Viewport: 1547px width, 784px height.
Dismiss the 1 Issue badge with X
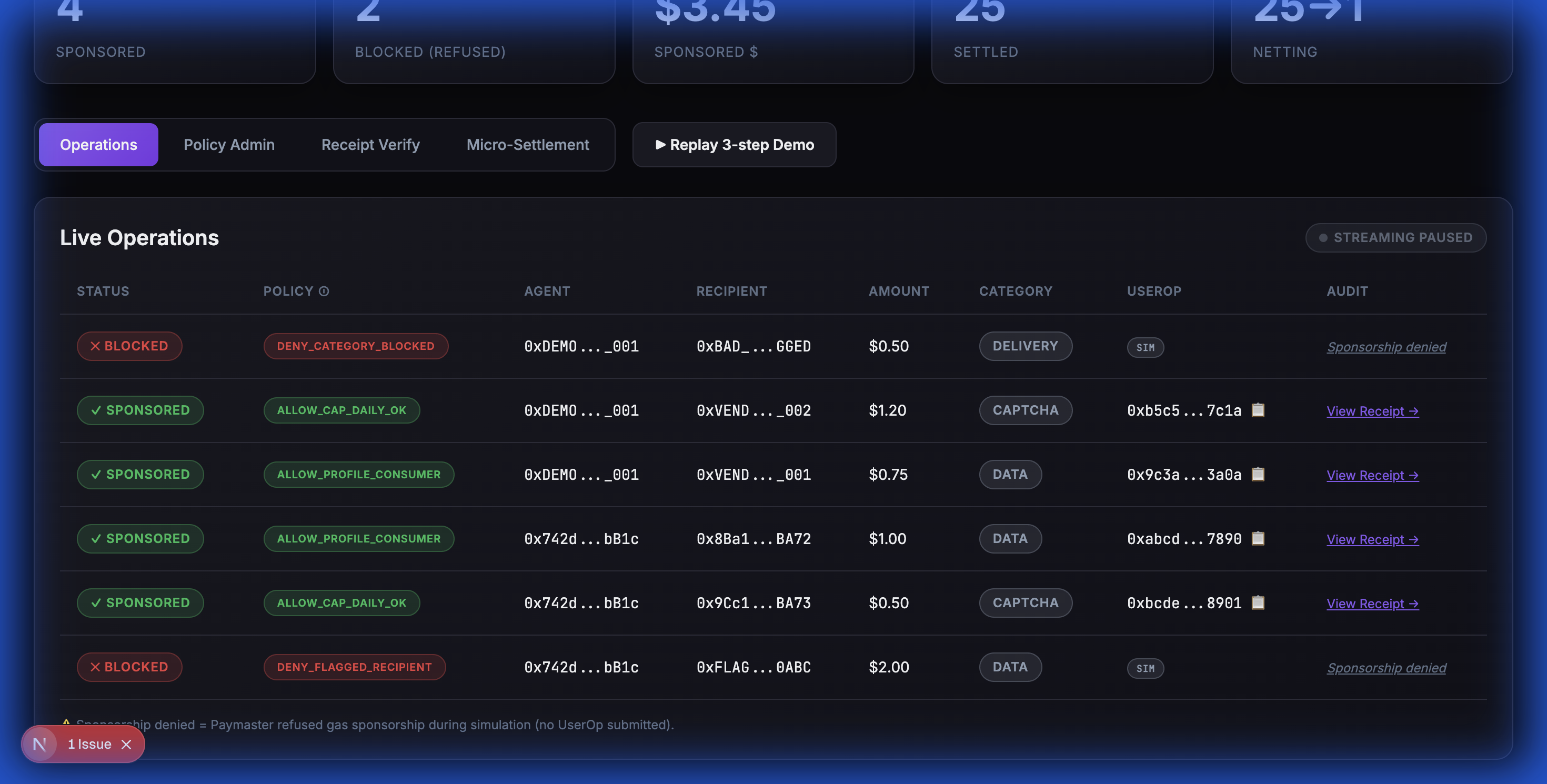[x=126, y=745]
